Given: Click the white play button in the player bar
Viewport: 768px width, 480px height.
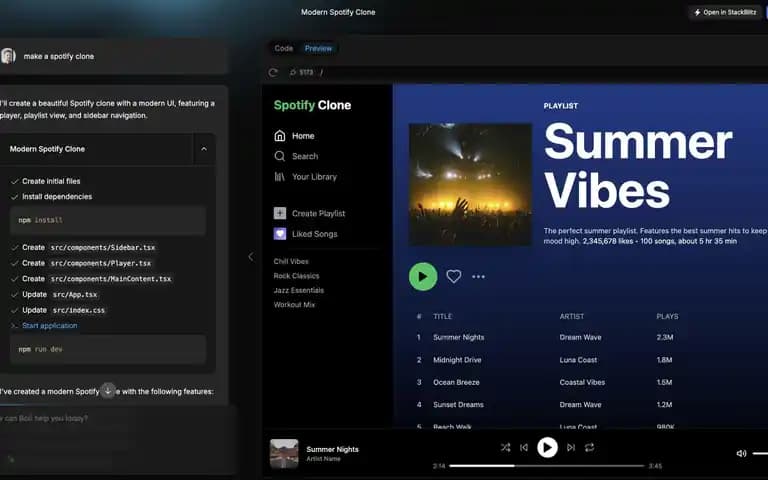Looking at the screenshot, I should (547, 447).
